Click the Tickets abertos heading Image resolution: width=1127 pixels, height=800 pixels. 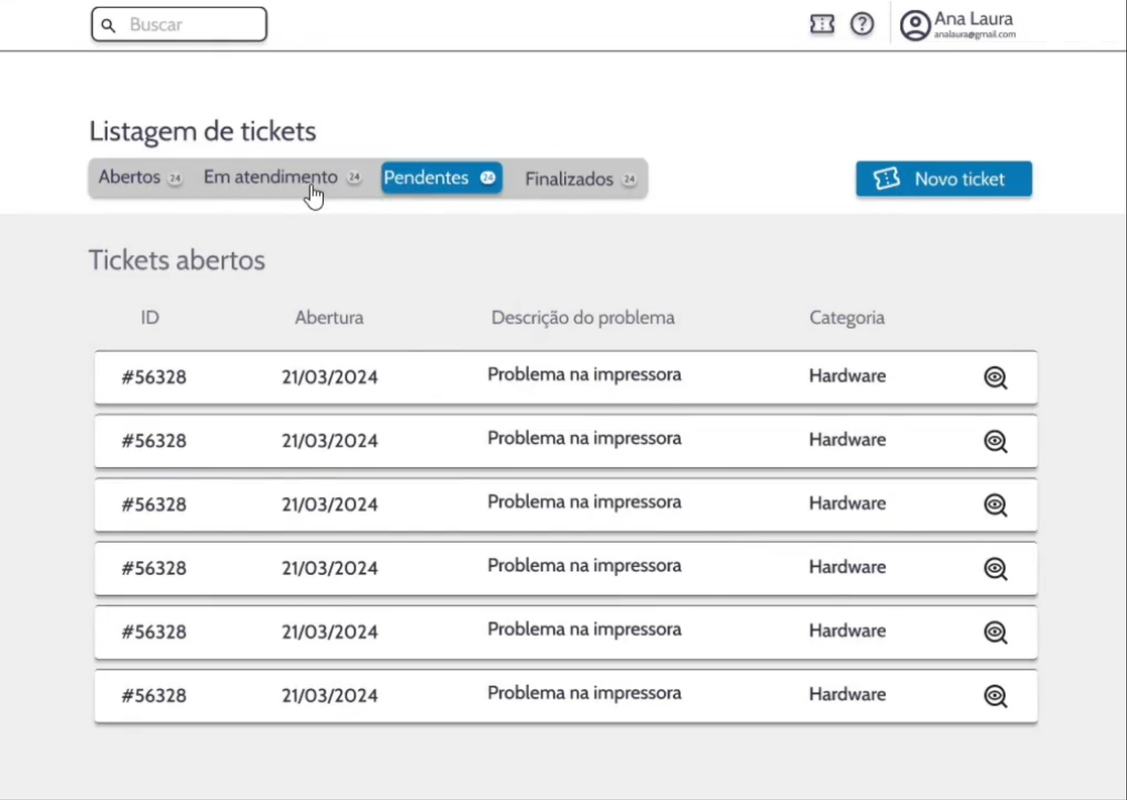[x=177, y=260]
